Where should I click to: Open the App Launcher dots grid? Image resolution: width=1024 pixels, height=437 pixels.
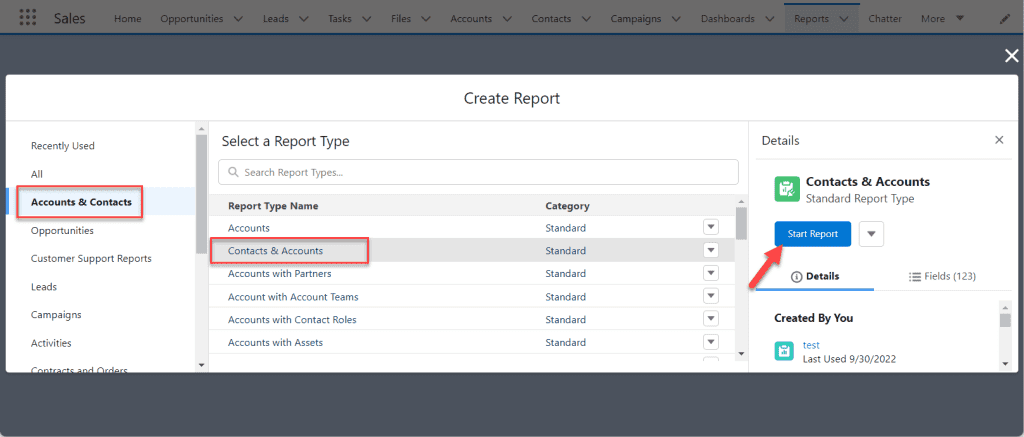(27, 18)
